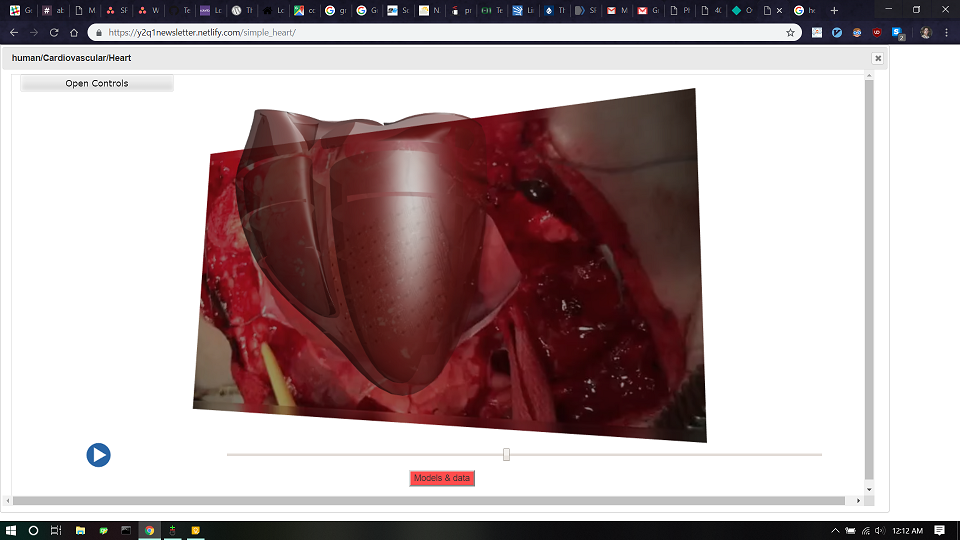
Task: Click the animation timeline slider handle
Action: point(506,454)
